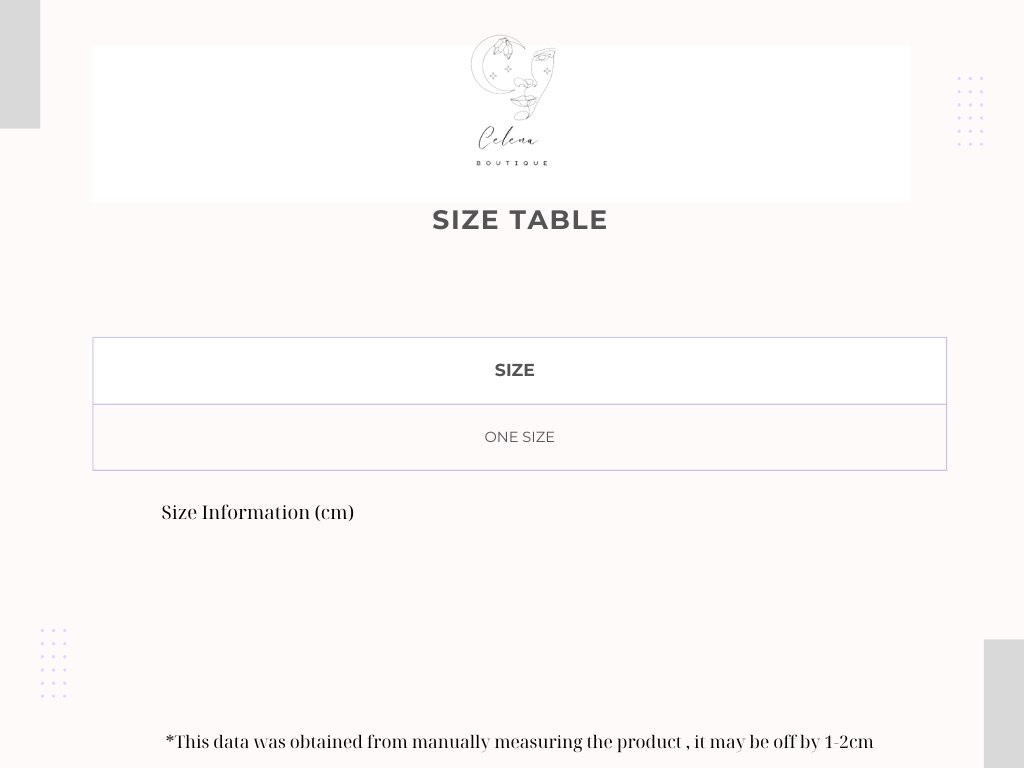Click the purple dot grid below the table
1024x768 pixels.
coord(54,663)
